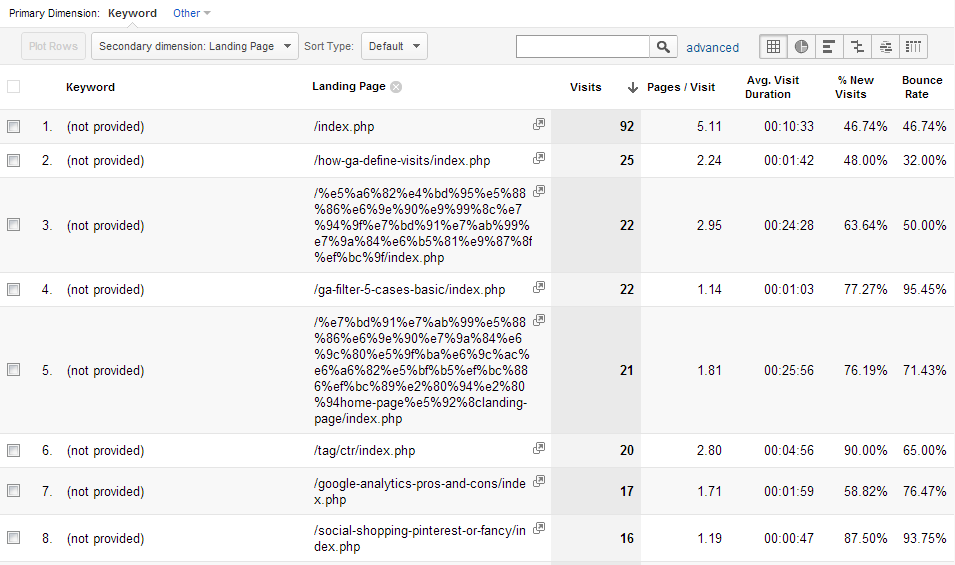Screen dimensions: 955x565
Task: Click into the table search field
Action: click(583, 46)
